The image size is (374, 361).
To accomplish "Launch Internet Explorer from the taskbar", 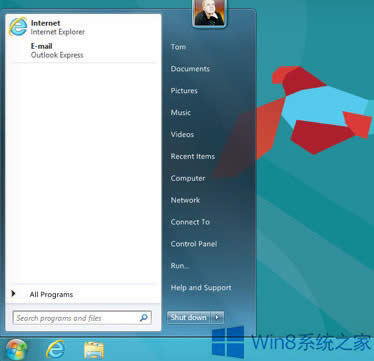I will click(x=55, y=349).
